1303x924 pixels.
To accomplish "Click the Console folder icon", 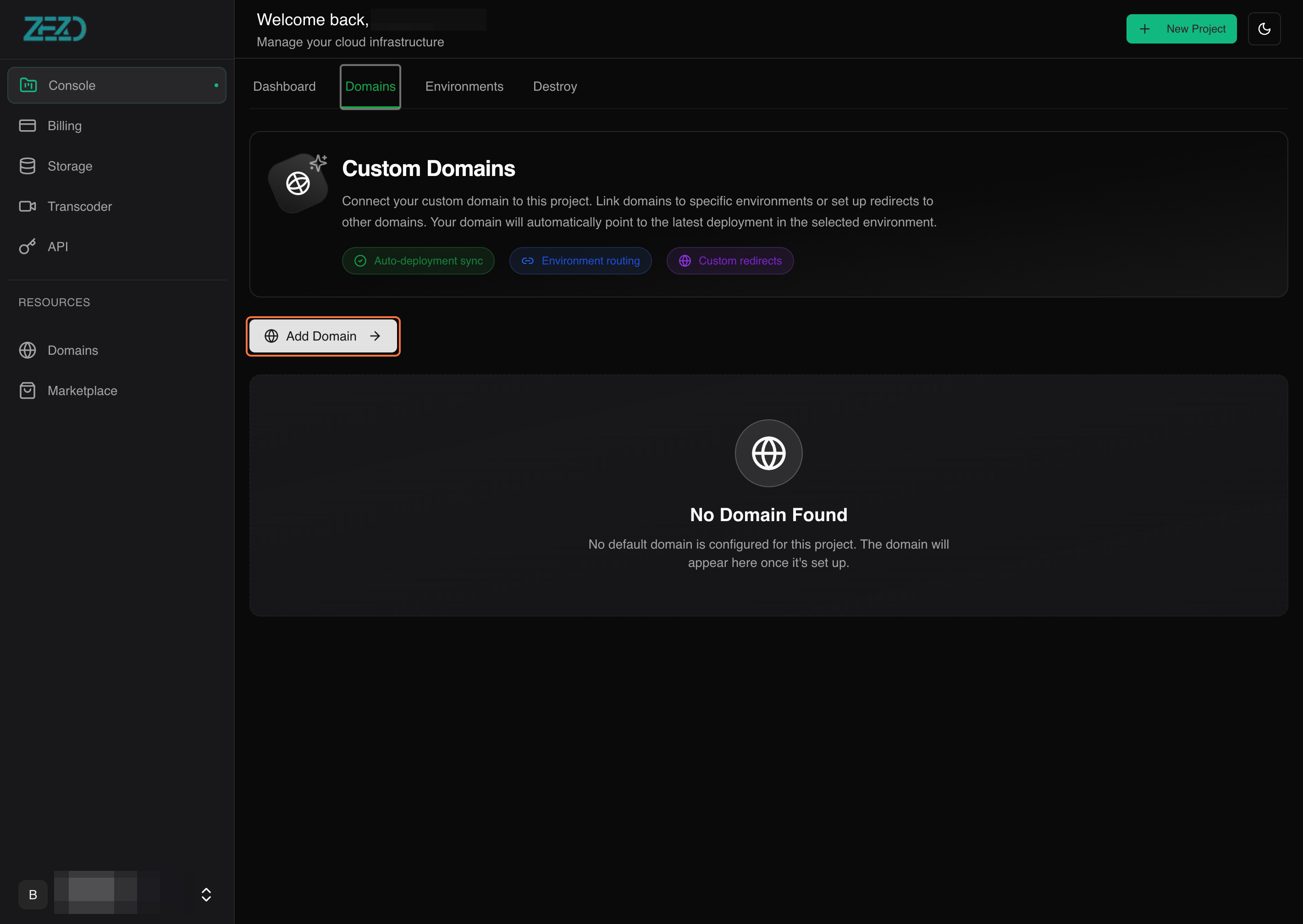I will (x=28, y=85).
